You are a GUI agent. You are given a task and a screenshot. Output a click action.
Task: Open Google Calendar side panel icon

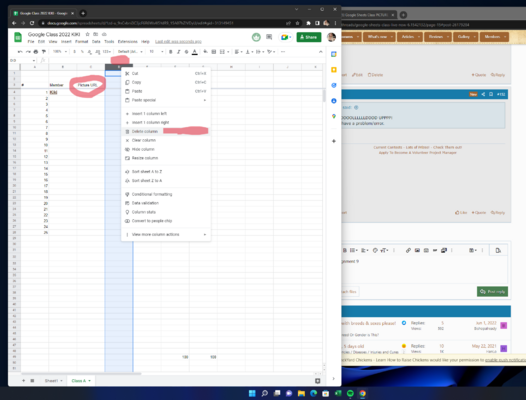pyautogui.click(x=334, y=54)
